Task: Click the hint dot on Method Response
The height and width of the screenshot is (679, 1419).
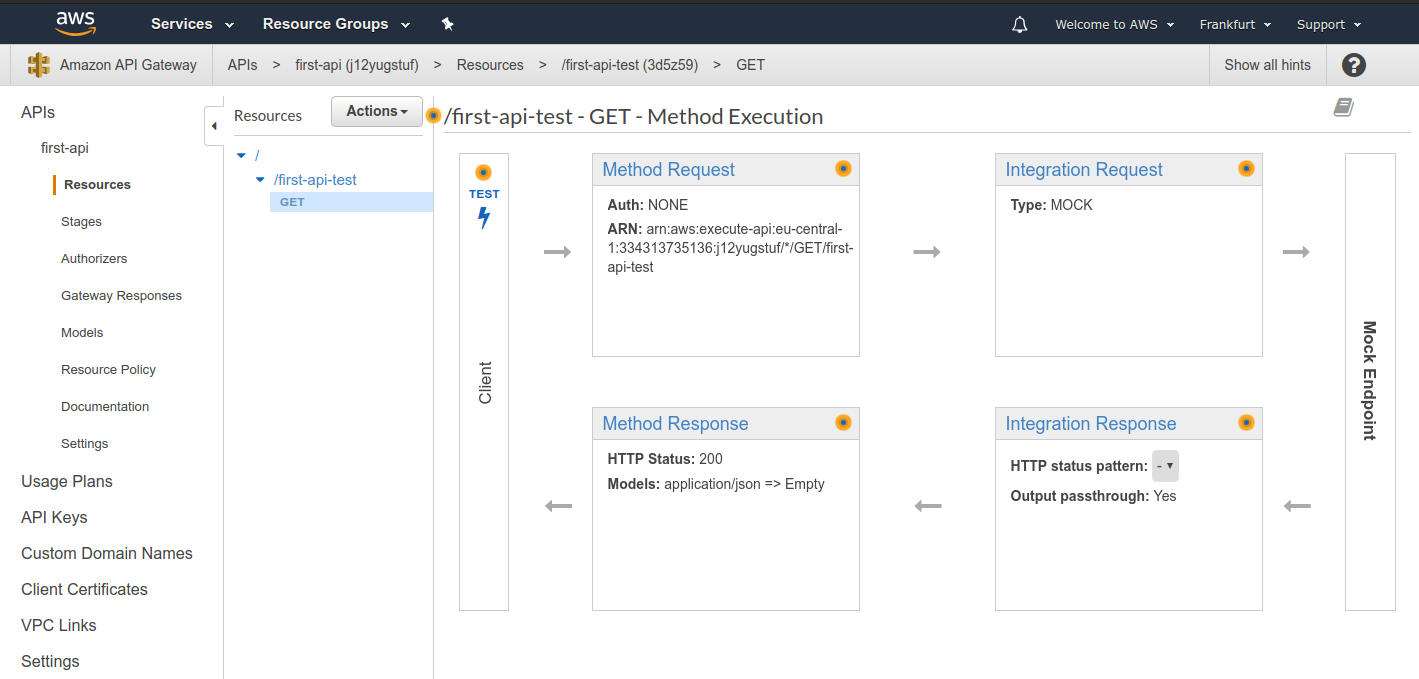Action: (843, 423)
